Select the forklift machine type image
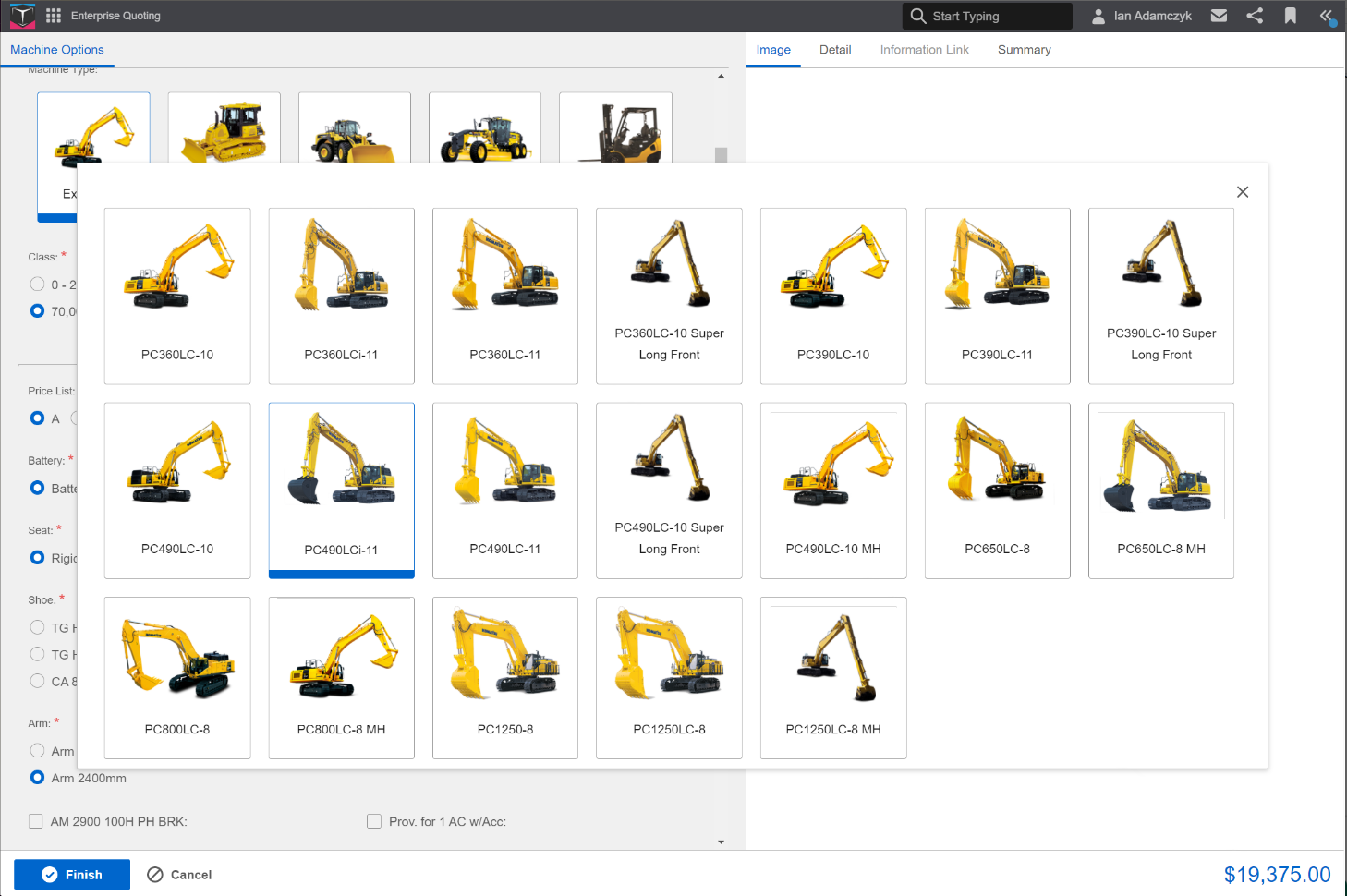Image resolution: width=1347 pixels, height=896 pixels. 615,129
